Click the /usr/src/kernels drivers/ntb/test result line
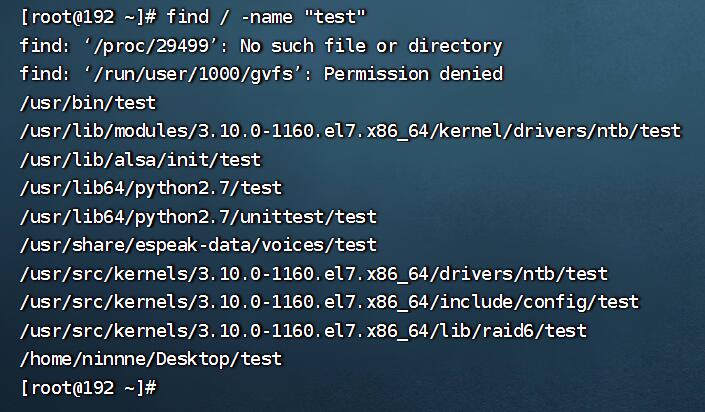This screenshot has height=412, width=705. (x=313, y=273)
